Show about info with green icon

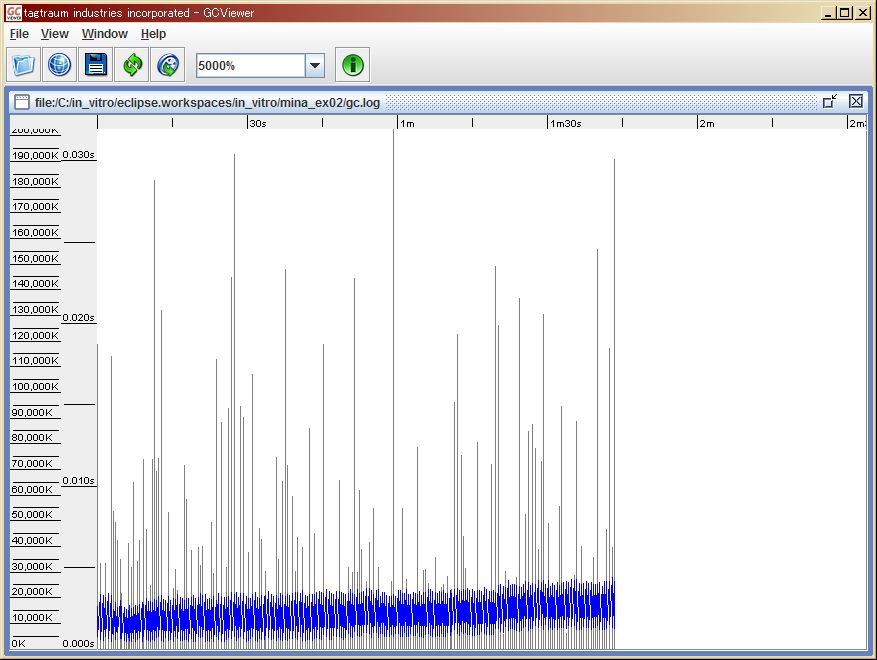[352, 65]
